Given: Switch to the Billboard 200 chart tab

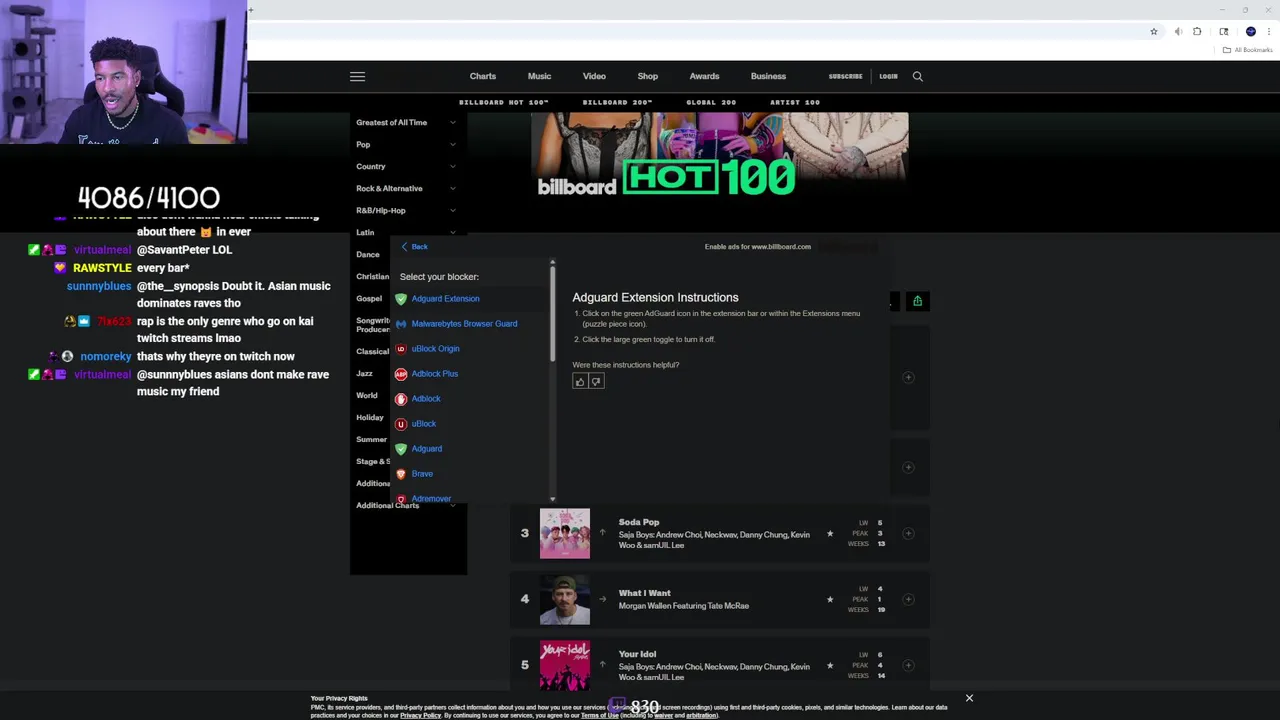Looking at the screenshot, I should click(617, 102).
